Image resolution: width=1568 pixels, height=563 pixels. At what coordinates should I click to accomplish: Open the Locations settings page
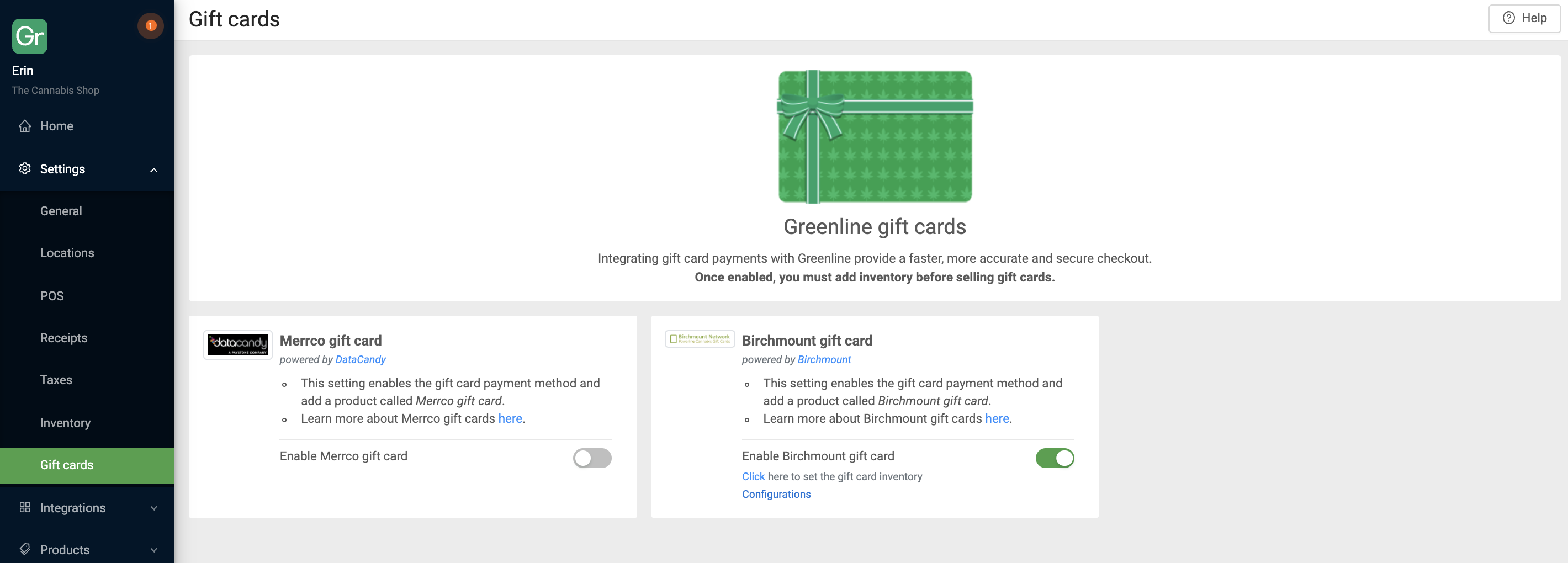click(x=67, y=253)
